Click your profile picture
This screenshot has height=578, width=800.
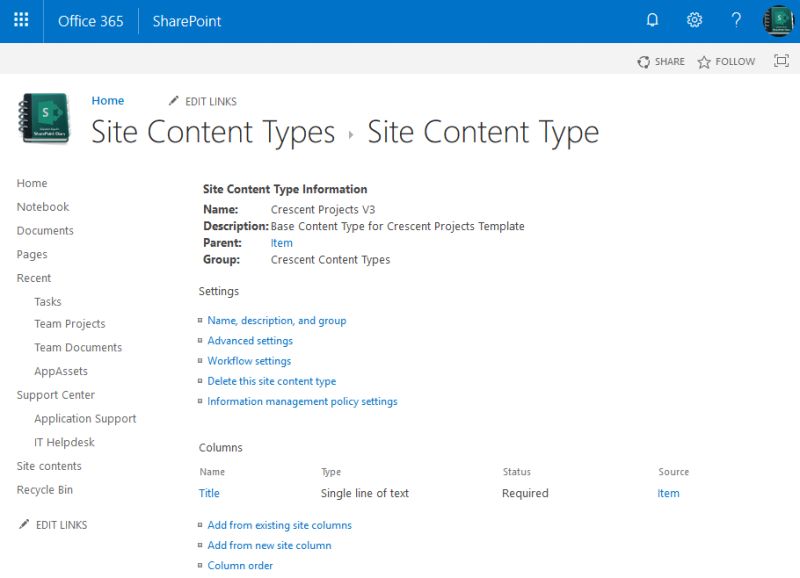pyautogui.click(x=777, y=21)
